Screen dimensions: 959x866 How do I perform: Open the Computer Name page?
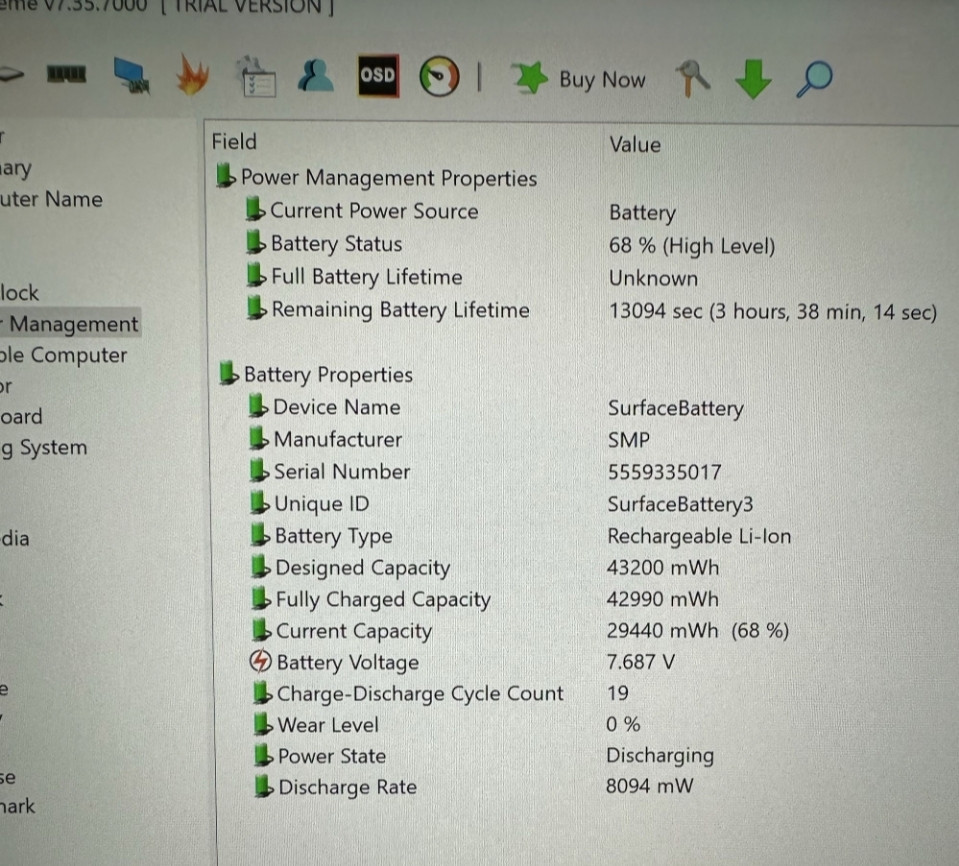point(52,199)
